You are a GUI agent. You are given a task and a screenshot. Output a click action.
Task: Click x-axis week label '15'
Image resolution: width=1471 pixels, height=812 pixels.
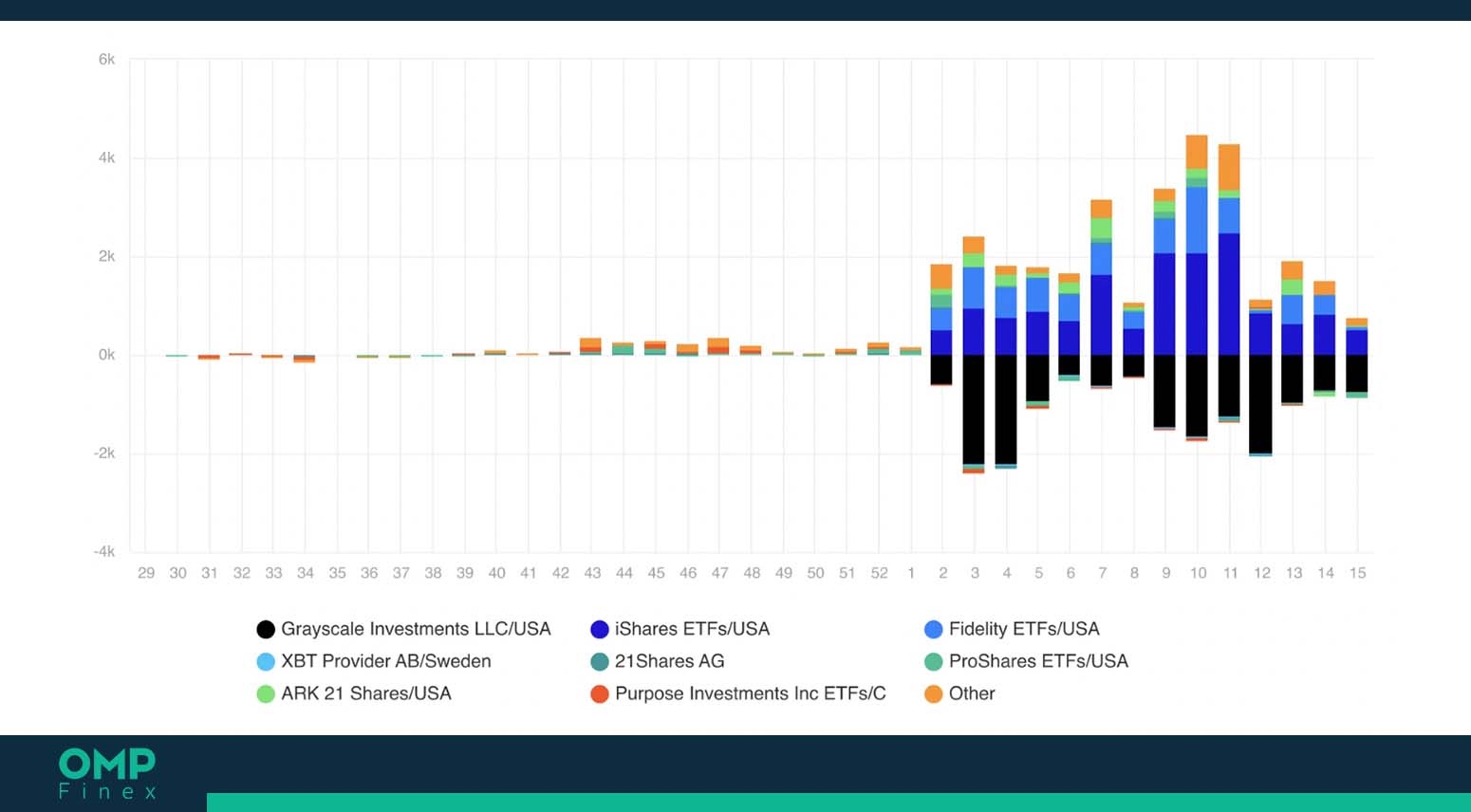[x=1357, y=573]
